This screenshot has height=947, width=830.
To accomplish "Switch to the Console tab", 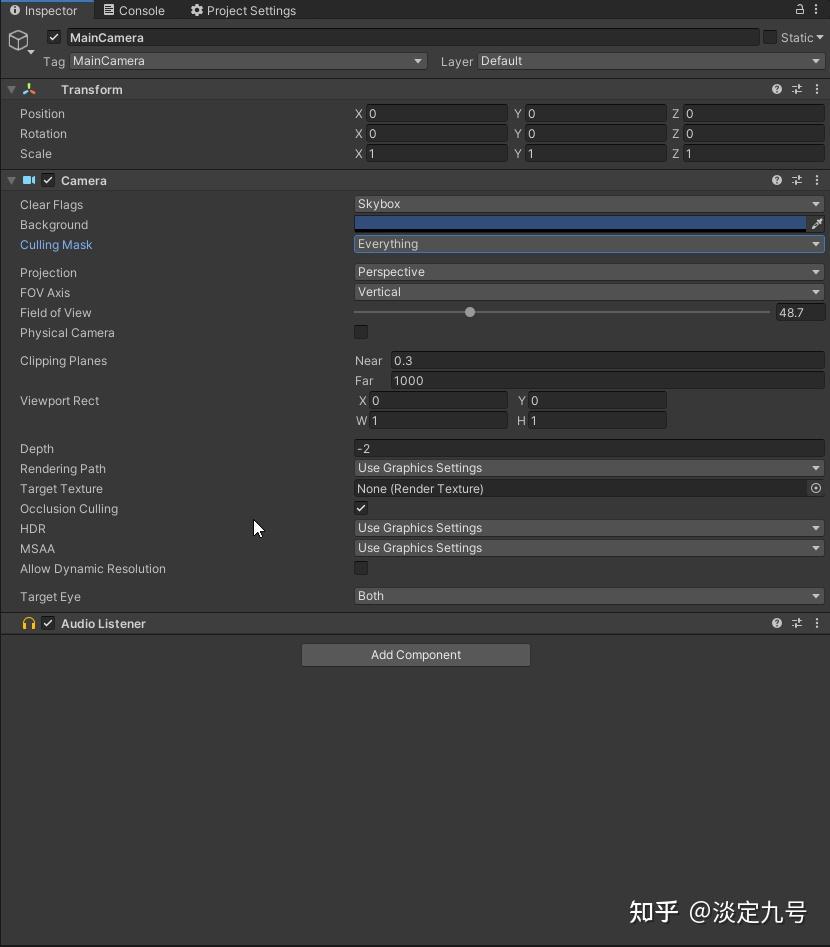I will point(134,10).
